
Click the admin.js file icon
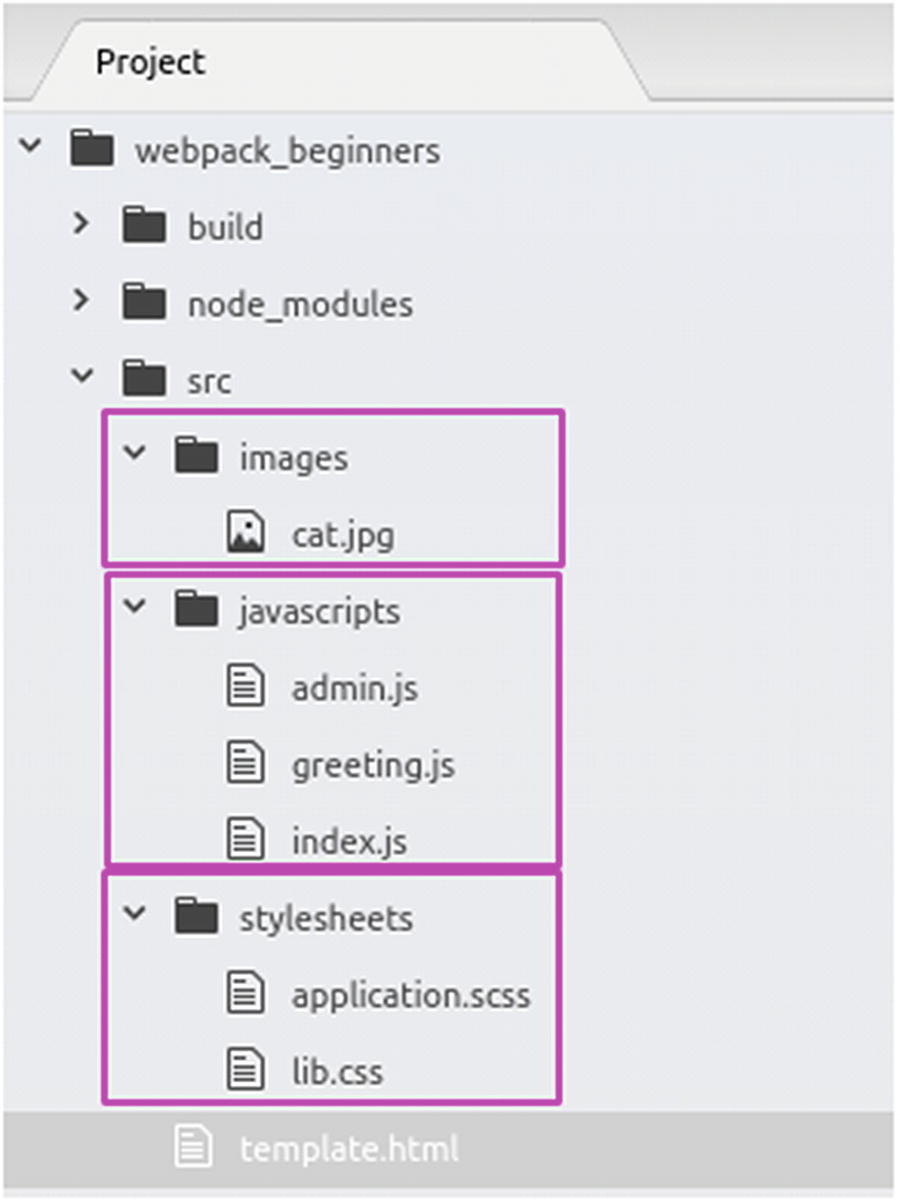tap(245, 687)
